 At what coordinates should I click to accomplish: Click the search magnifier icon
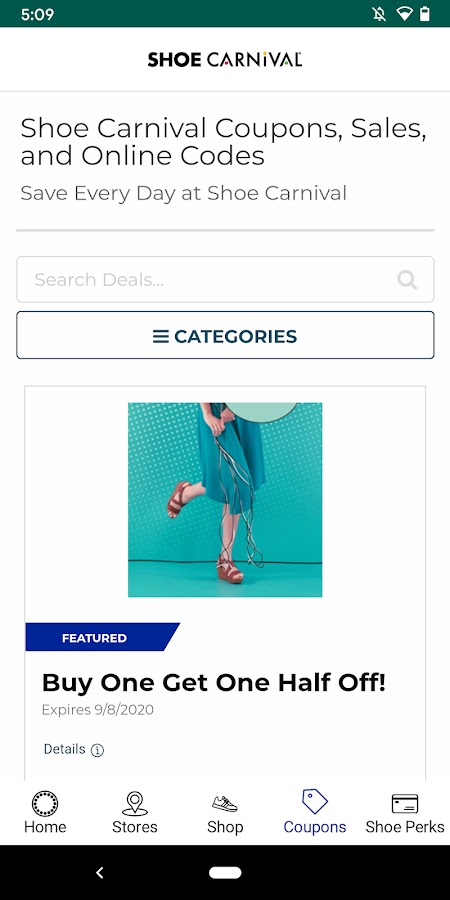[407, 280]
